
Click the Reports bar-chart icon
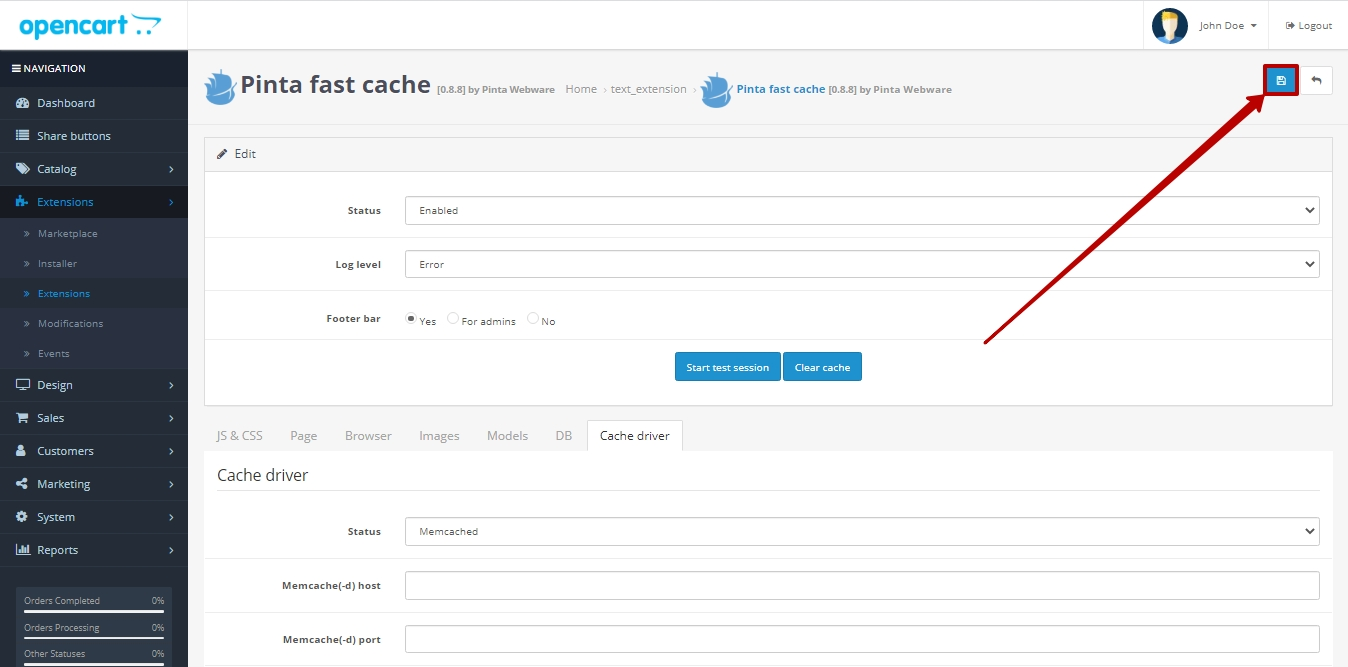point(22,550)
